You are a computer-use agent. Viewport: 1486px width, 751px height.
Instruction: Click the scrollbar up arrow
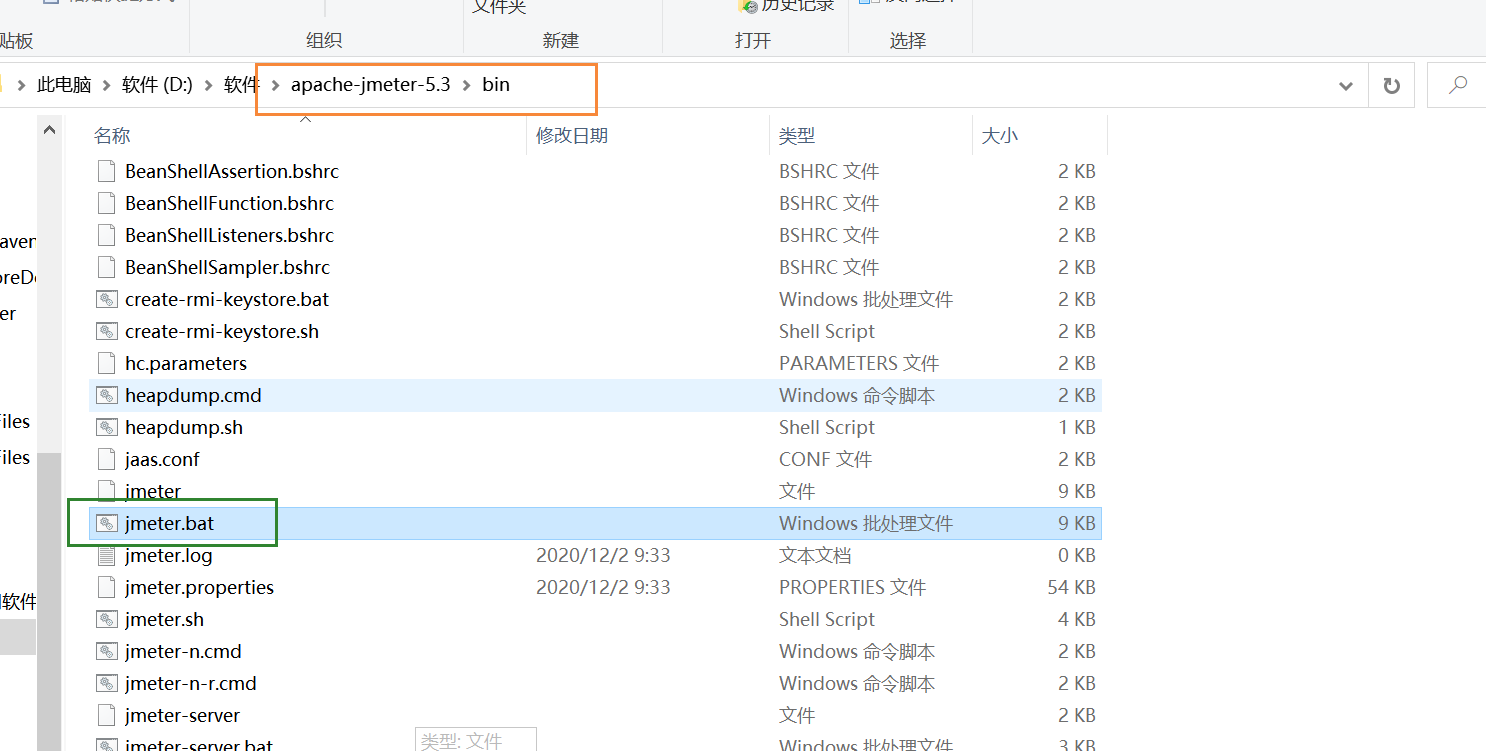49,128
